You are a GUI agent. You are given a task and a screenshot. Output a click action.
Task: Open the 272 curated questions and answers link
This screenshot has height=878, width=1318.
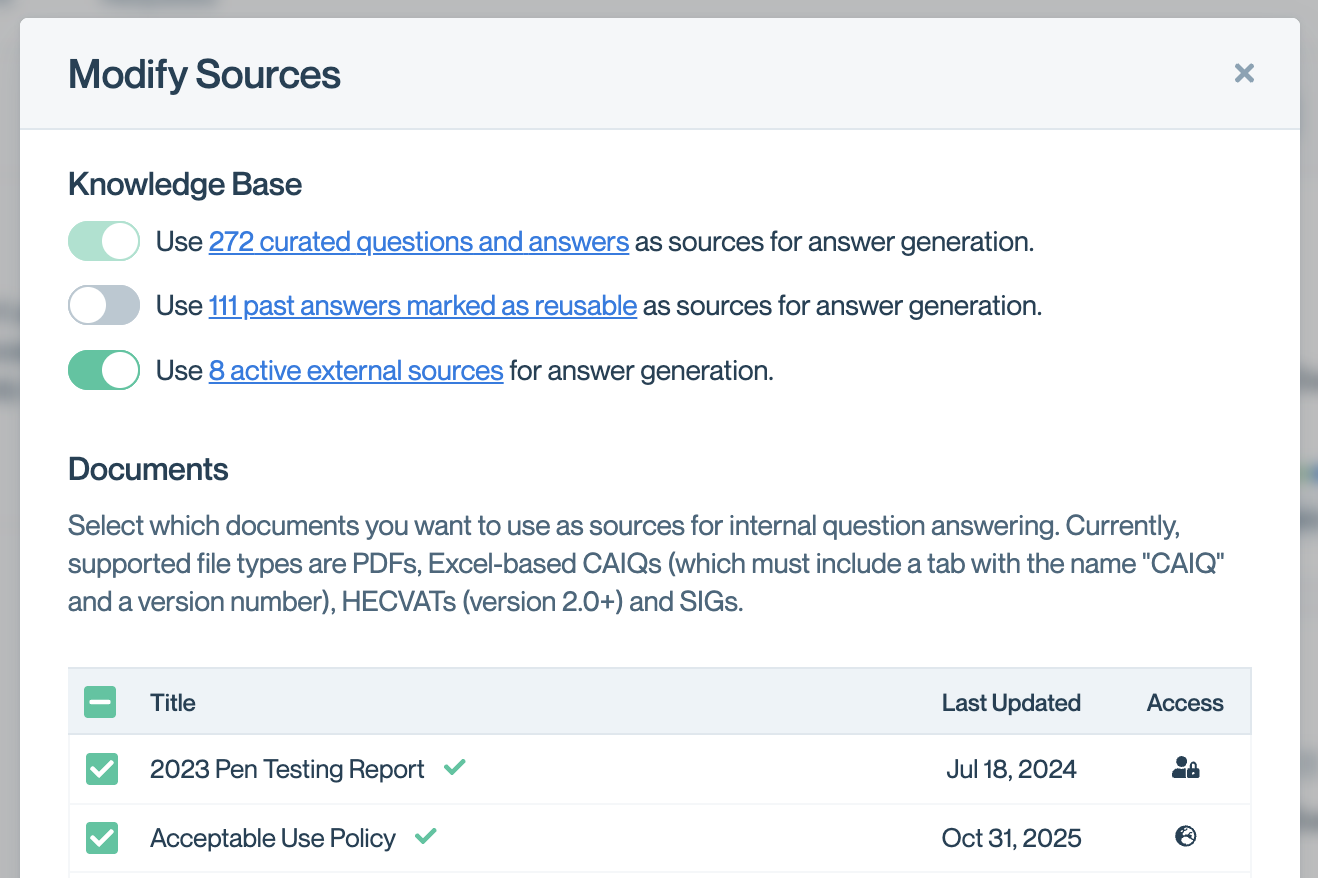pyautogui.click(x=418, y=241)
